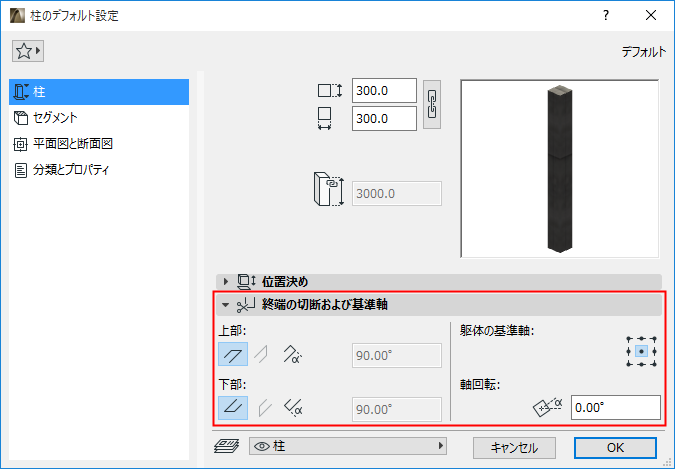
Task: Click the top end 90.00° angle field
Action: (396, 355)
